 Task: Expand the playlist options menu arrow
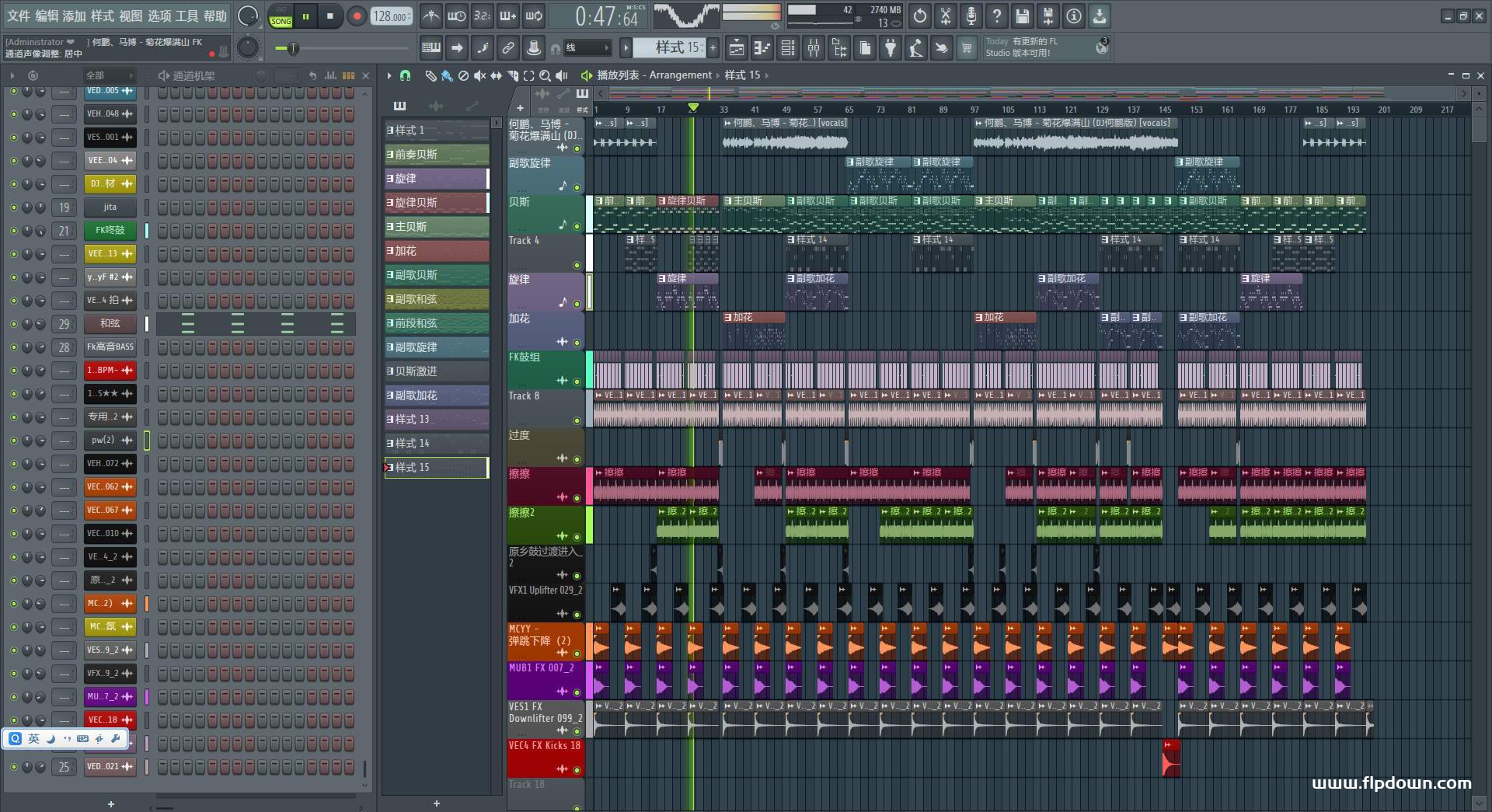coord(389,75)
